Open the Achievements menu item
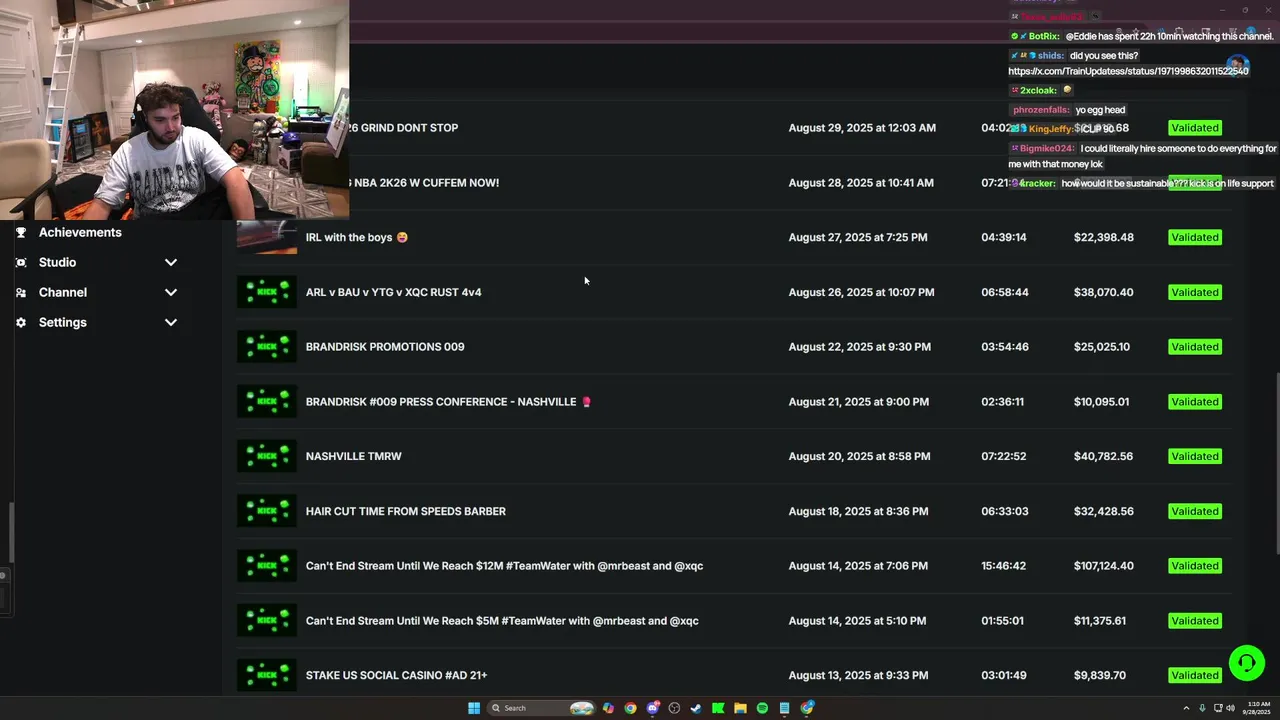The width and height of the screenshot is (1280, 720). tap(80, 232)
